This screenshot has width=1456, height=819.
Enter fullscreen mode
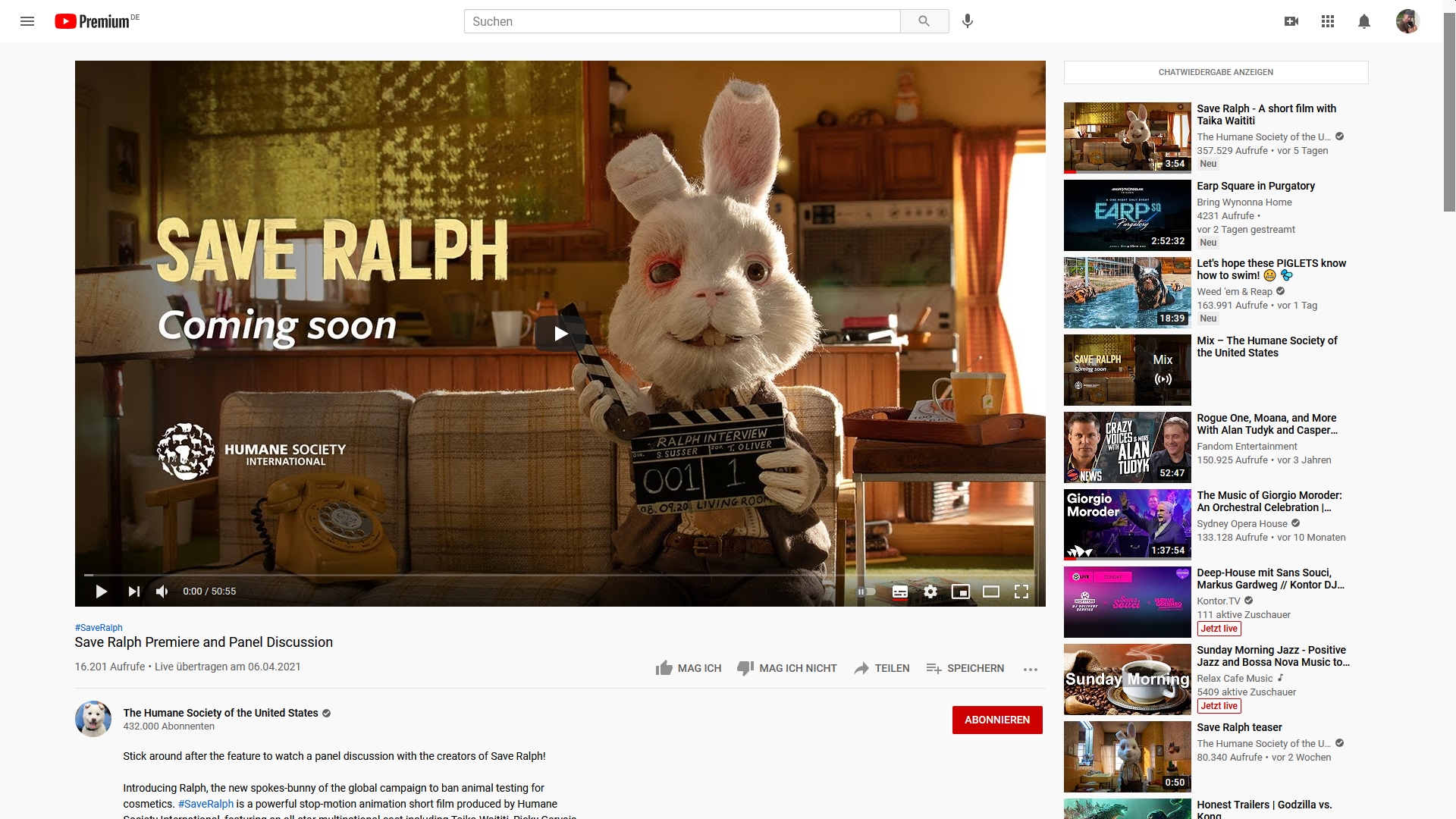coord(1021,591)
